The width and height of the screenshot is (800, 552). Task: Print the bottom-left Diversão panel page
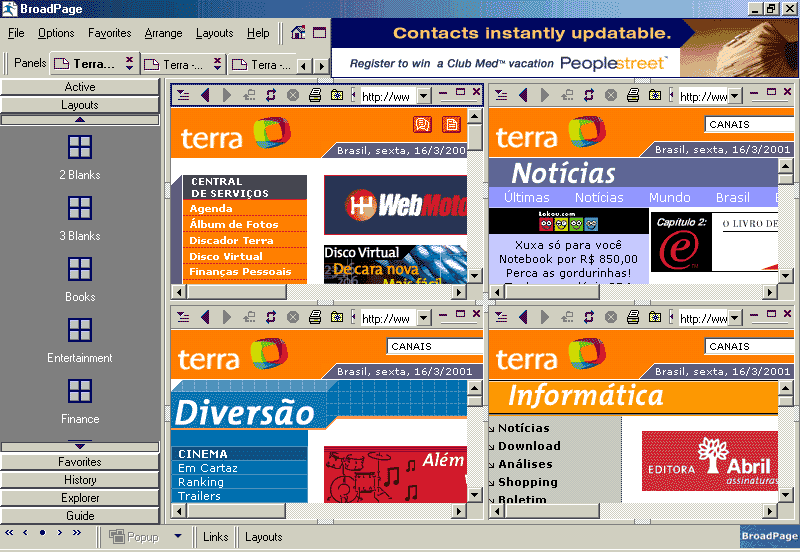pos(315,317)
